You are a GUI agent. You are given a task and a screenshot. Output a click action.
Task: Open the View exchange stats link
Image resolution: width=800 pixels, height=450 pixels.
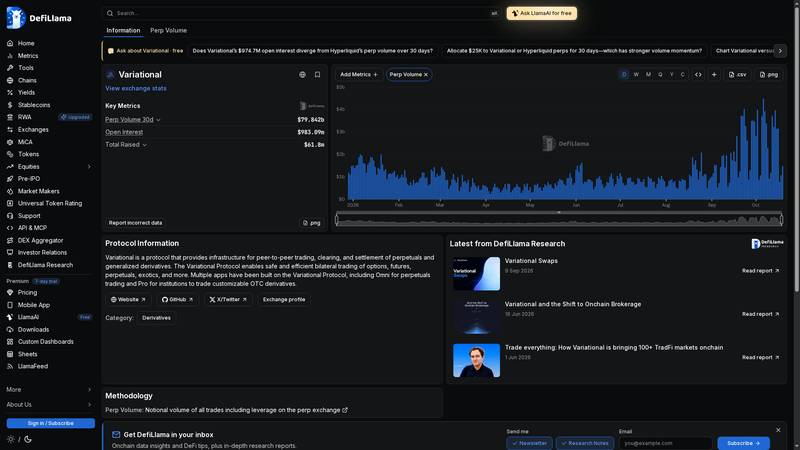coord(136,88)
